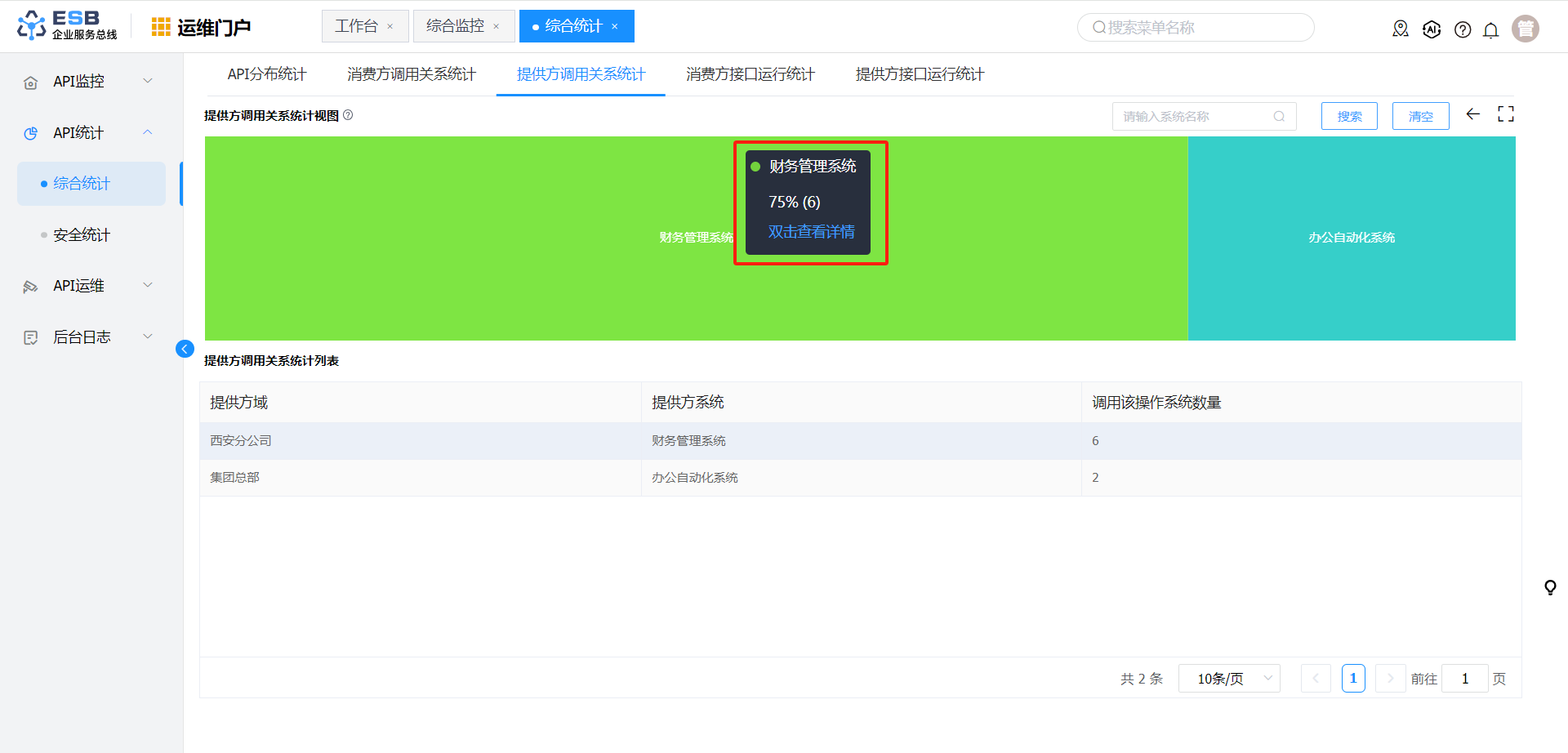This screenshot has height=753, width=1568.
Task: Click the lightbulb icon at right edge
Action: pos(1549,587)
